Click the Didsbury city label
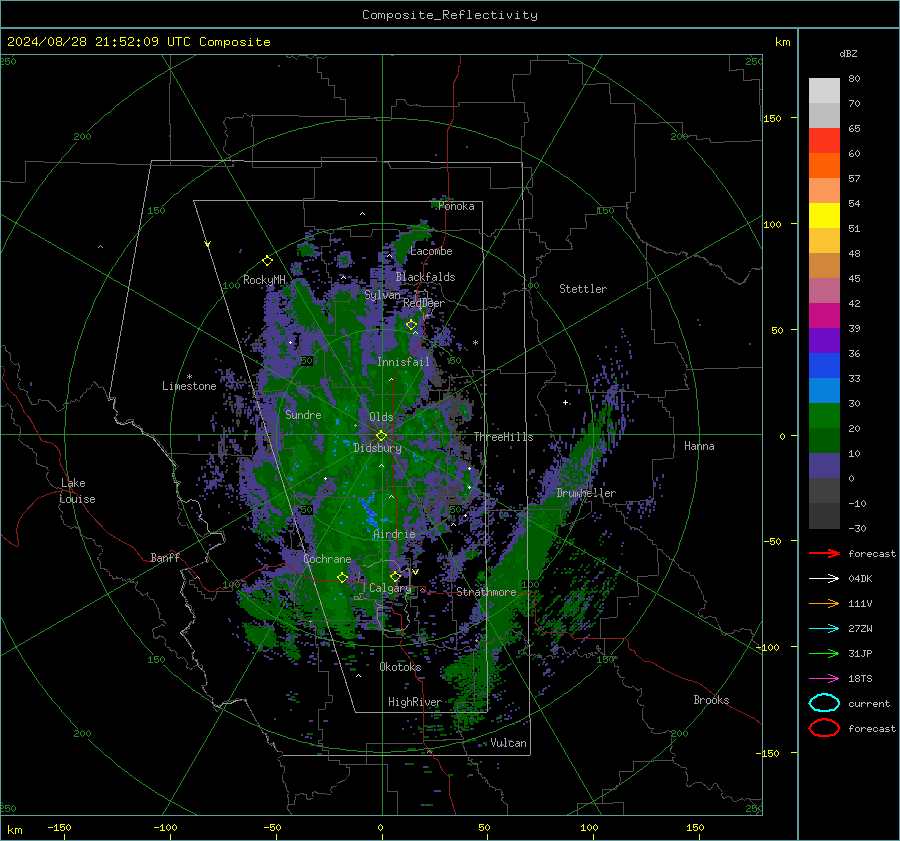Viewport: 900px width, 841px height. (x=377, y=448)
